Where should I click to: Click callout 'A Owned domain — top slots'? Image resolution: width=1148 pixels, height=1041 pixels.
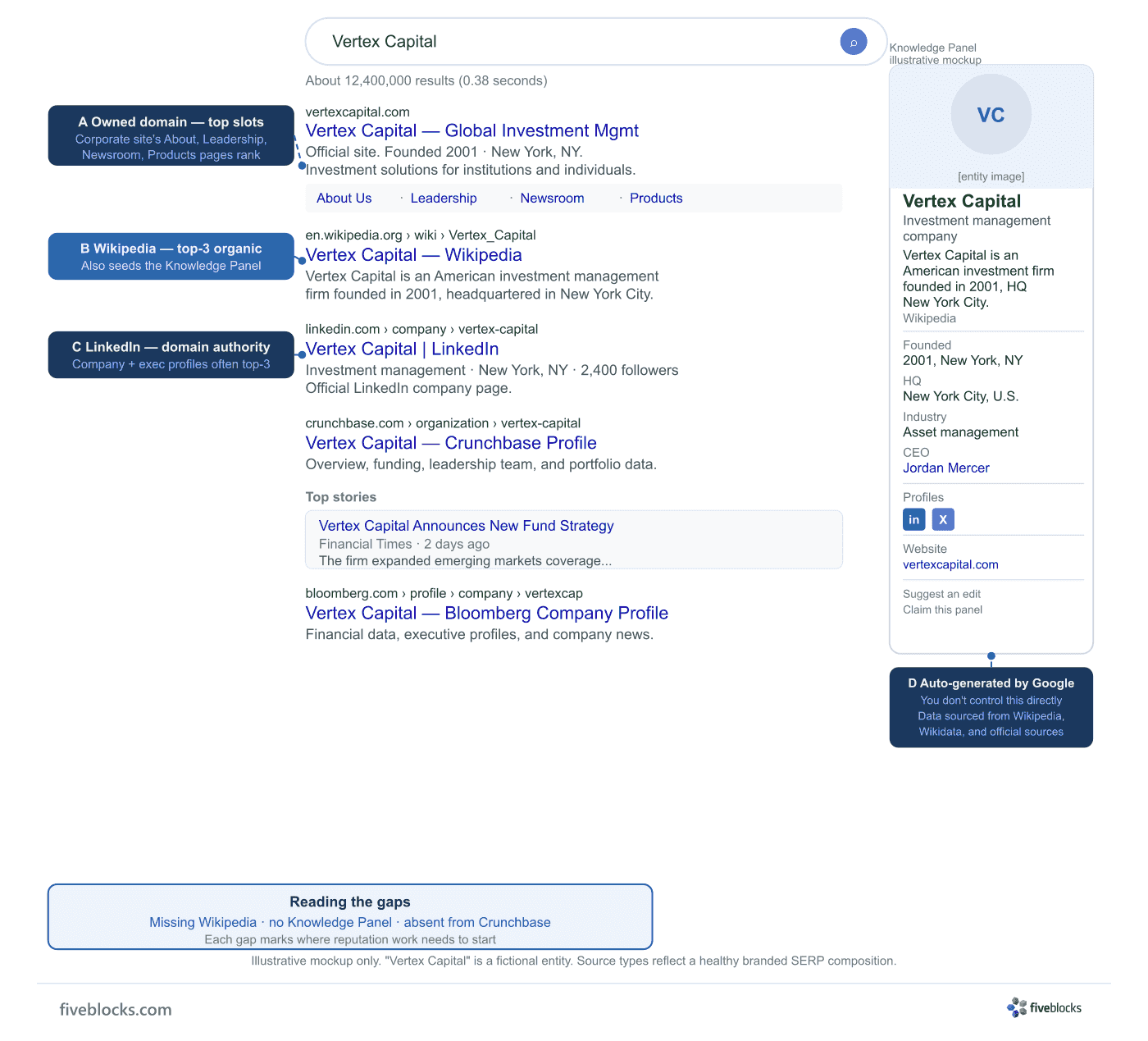[171, 135]
